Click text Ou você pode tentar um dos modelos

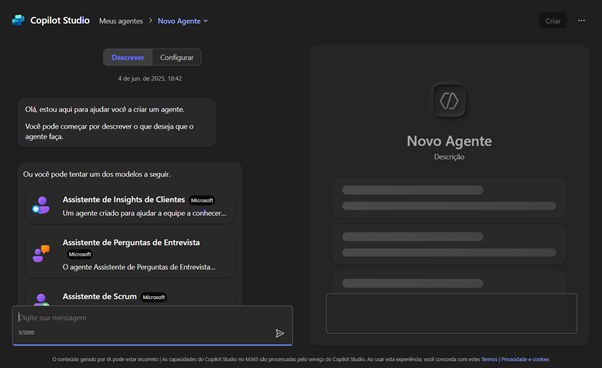coord(96,174)
